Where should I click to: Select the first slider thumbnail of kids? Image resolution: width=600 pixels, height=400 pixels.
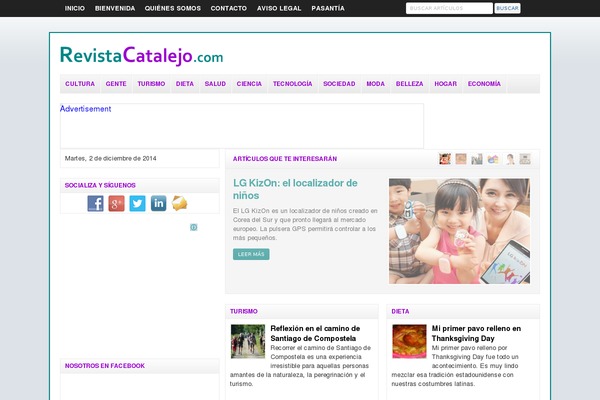pyautogui.click(x=445, y=158)
